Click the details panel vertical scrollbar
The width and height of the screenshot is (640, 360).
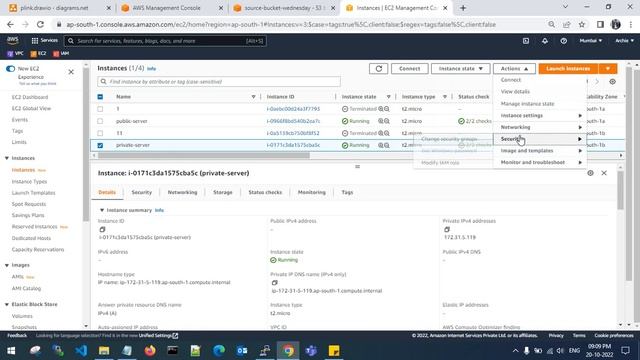point(620,190)
